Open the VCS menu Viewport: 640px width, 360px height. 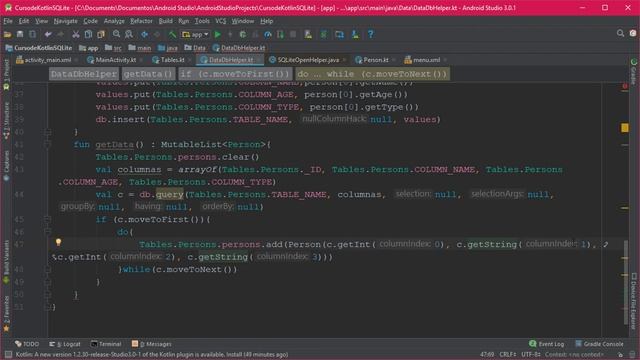click(221, 21)
